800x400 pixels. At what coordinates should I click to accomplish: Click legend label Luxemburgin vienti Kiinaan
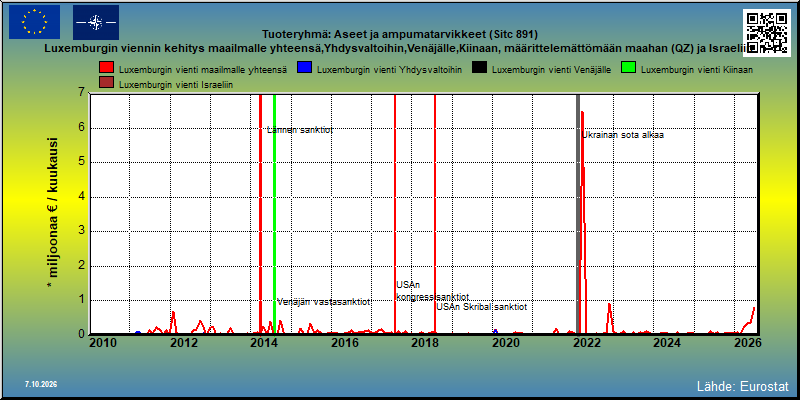697,69
